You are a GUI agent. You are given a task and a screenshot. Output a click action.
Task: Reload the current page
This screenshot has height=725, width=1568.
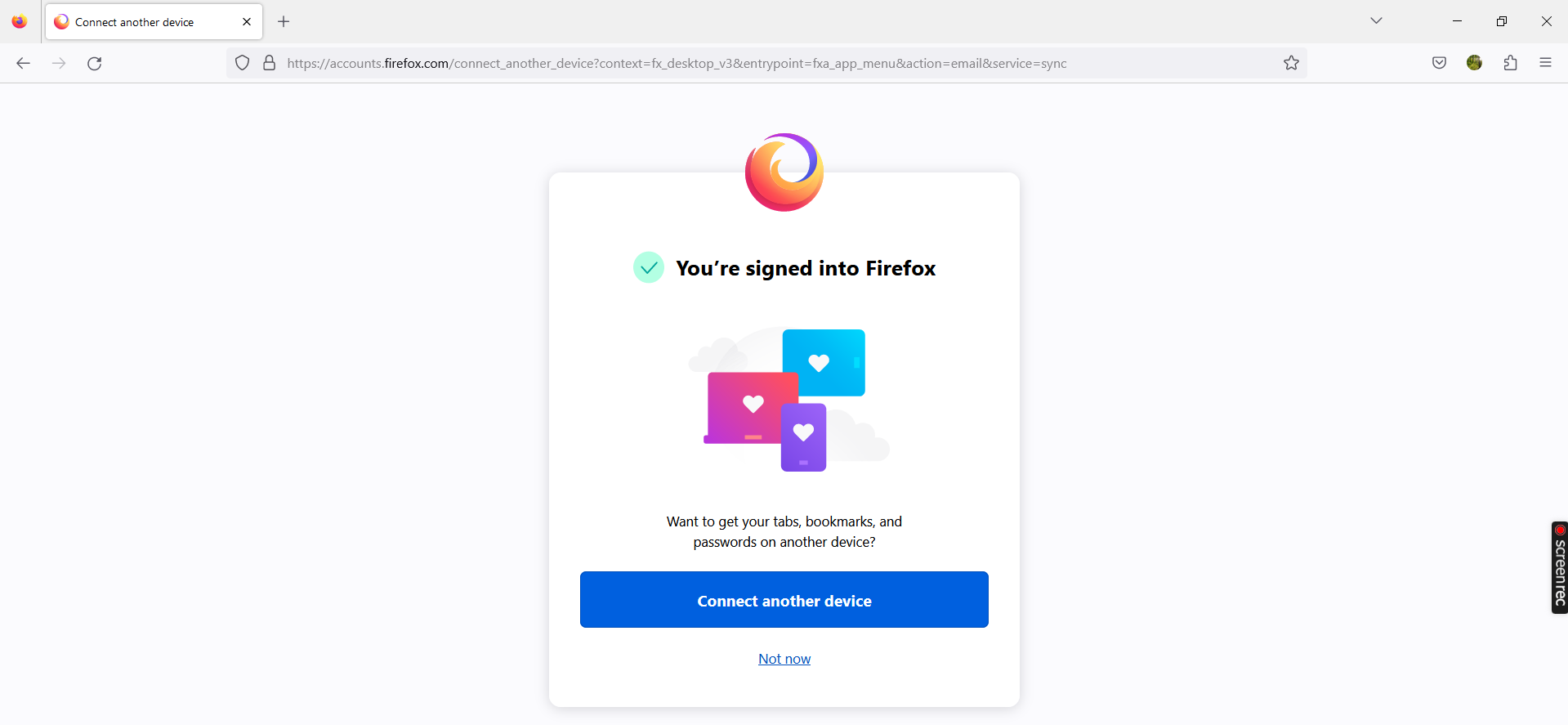coord(94,63)
